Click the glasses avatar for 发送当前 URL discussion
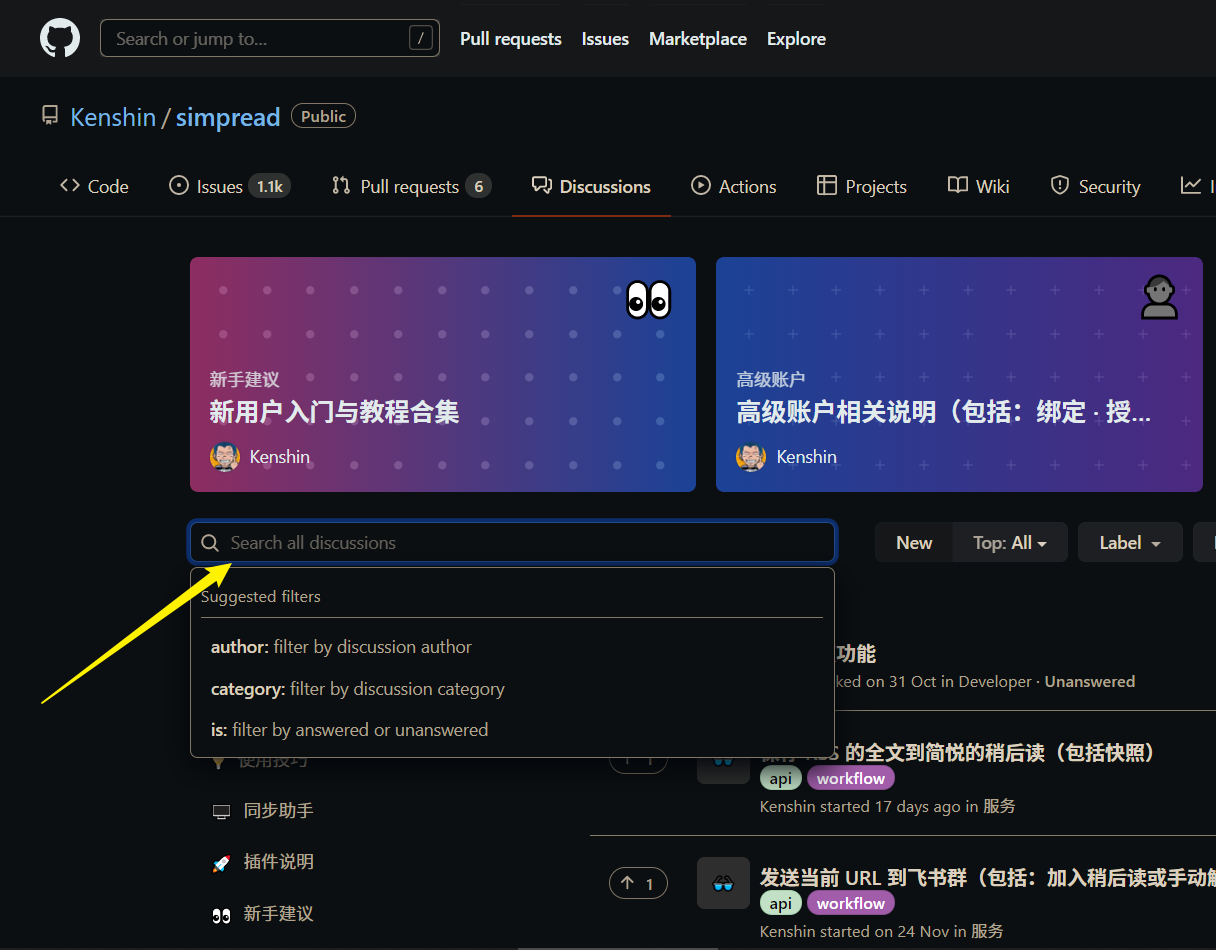The height and width of the screenshot is (950, 1216). [723, 883]
